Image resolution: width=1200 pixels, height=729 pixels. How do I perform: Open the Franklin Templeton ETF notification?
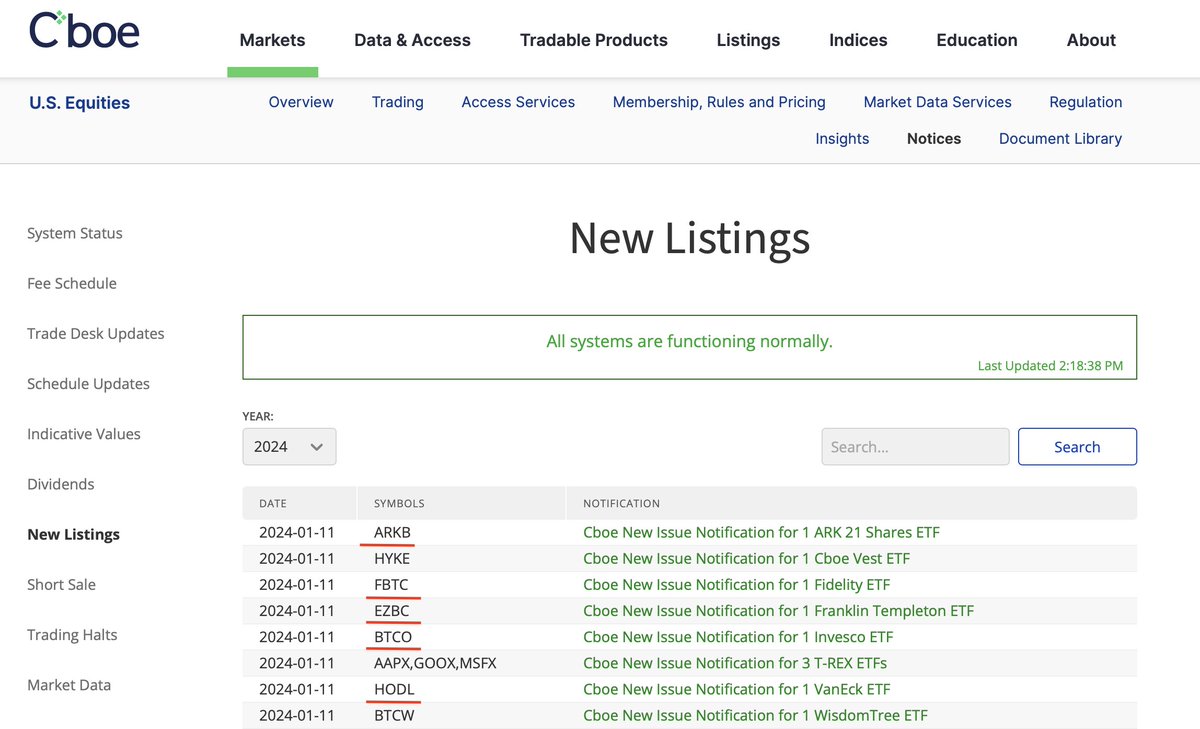coord(778,610)
